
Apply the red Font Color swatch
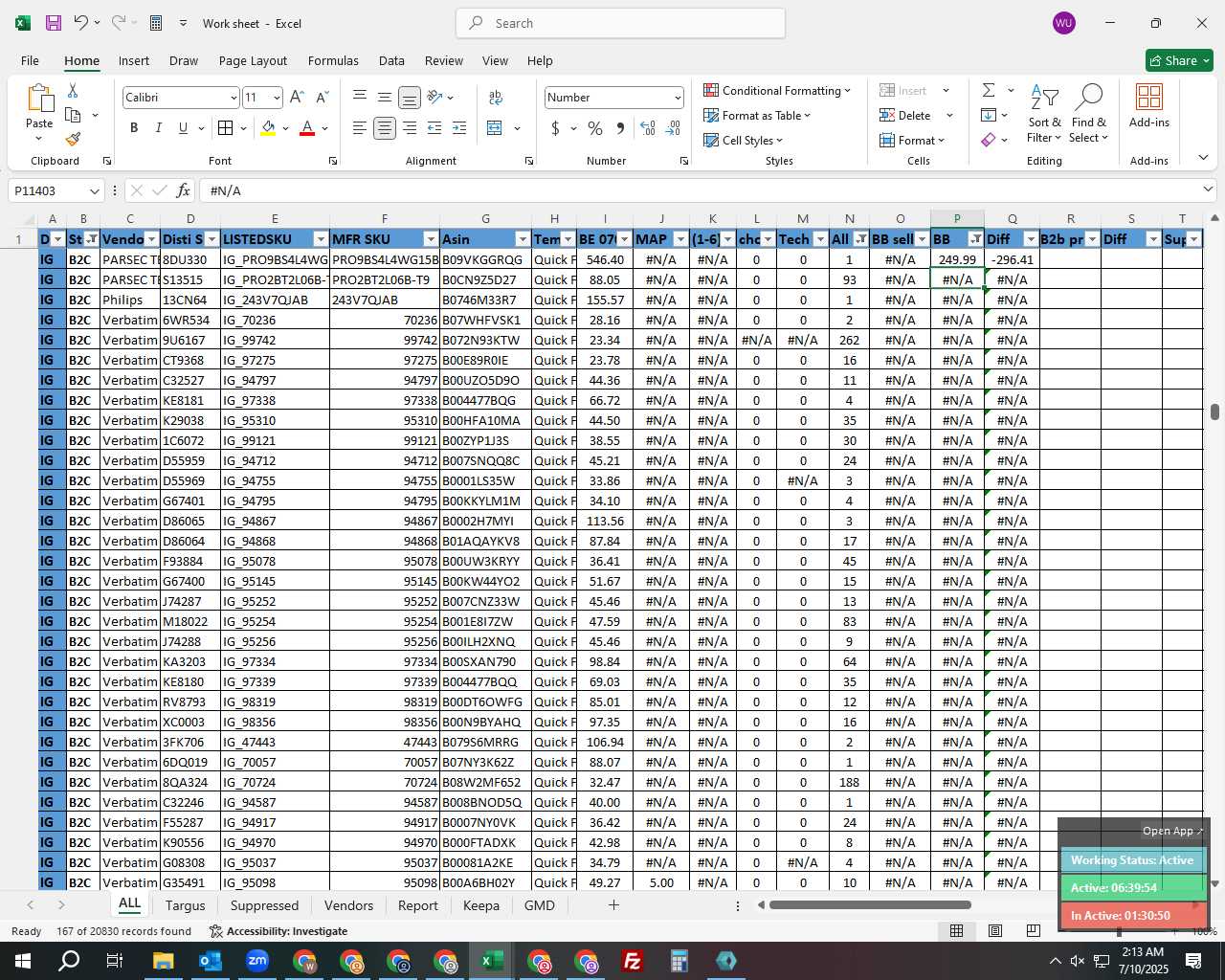pyautogui.click(x=307, y=128)
